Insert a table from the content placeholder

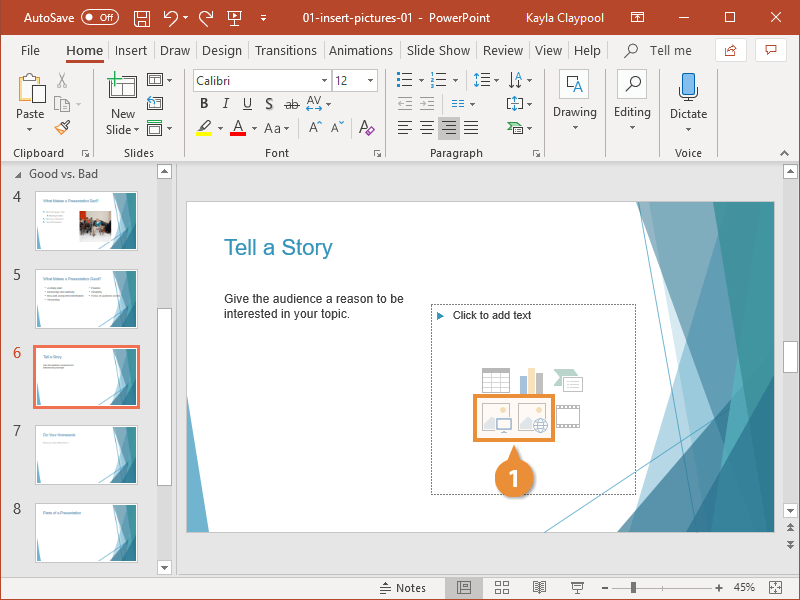[x=495, y=379]
